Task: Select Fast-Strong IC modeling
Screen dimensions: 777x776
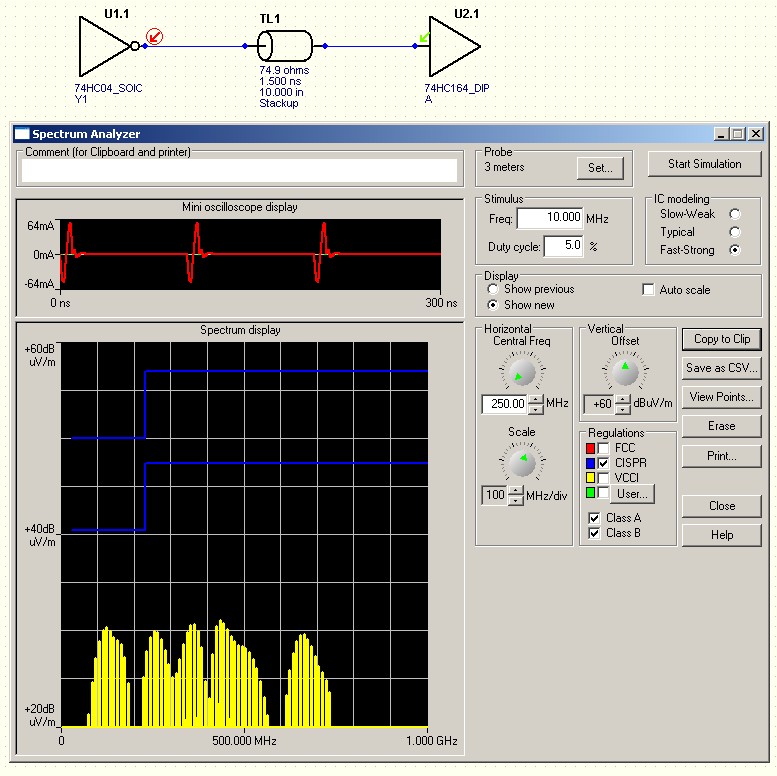Action: [735, 249]
